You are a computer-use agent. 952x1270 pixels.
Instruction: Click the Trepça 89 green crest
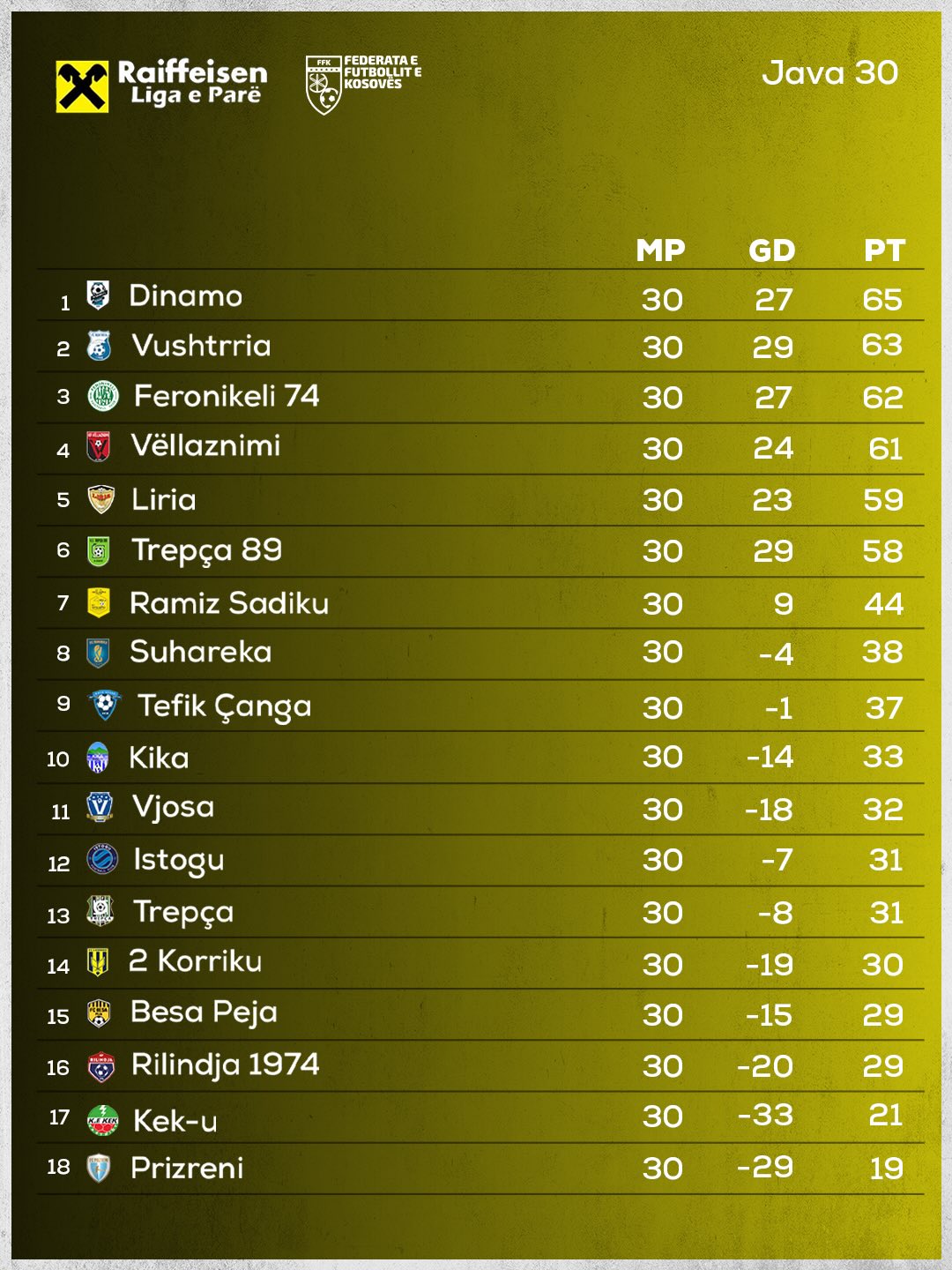tap(99, 551)
